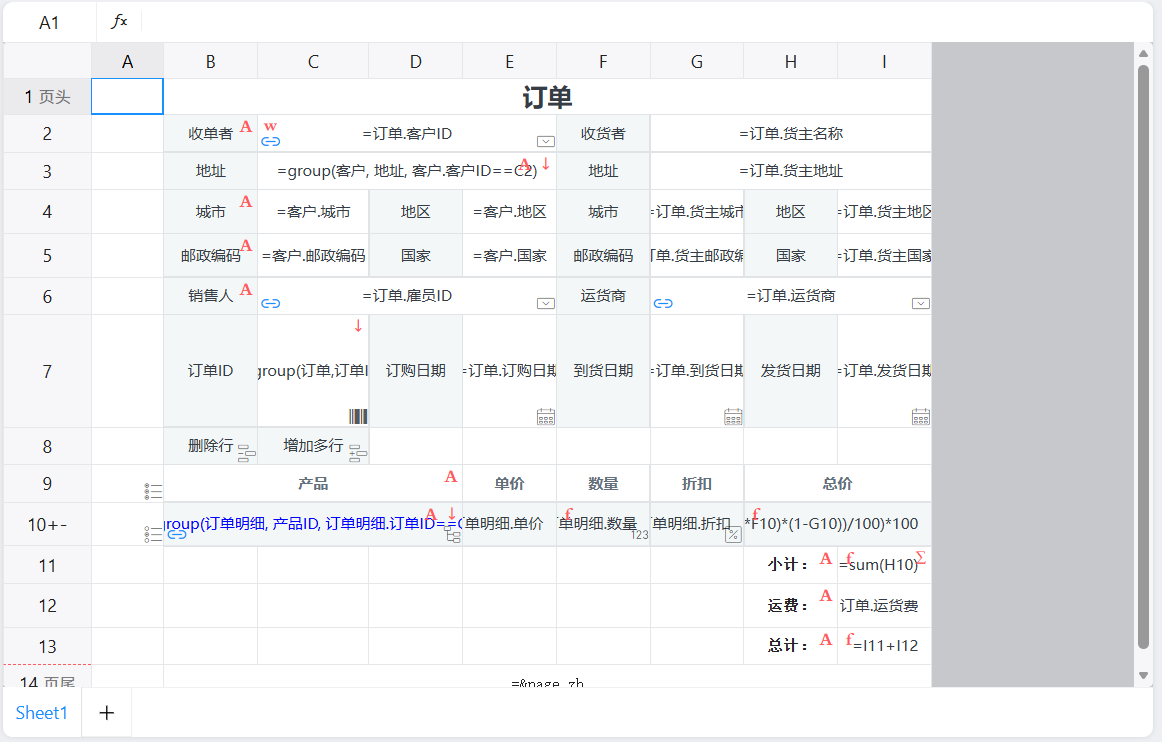This screenshot has height=742, width=1162.
Task: Click the red A marker on 产品 header cell
Action: tap(451, 477)
